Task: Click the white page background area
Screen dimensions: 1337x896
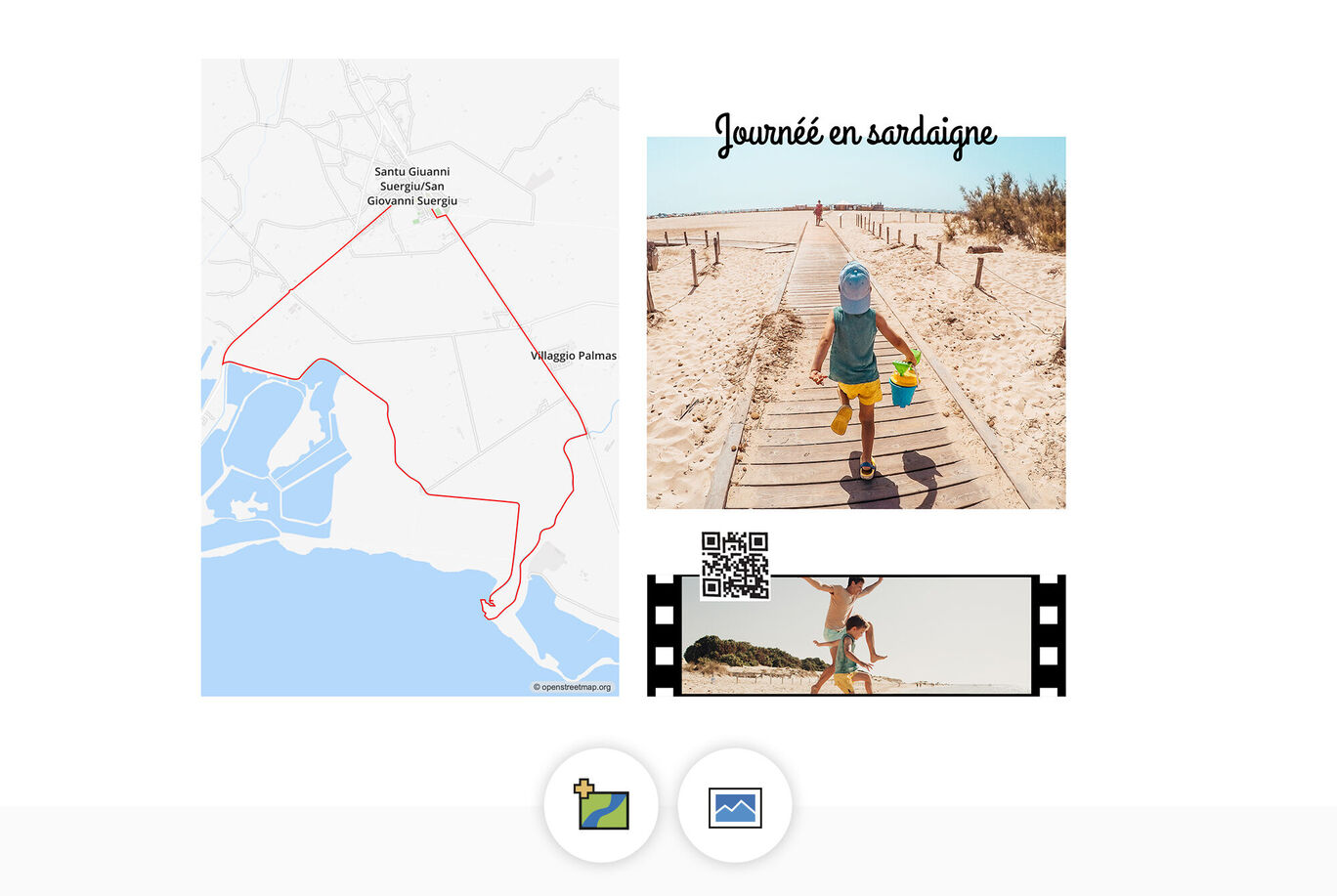Action: 1173,391
